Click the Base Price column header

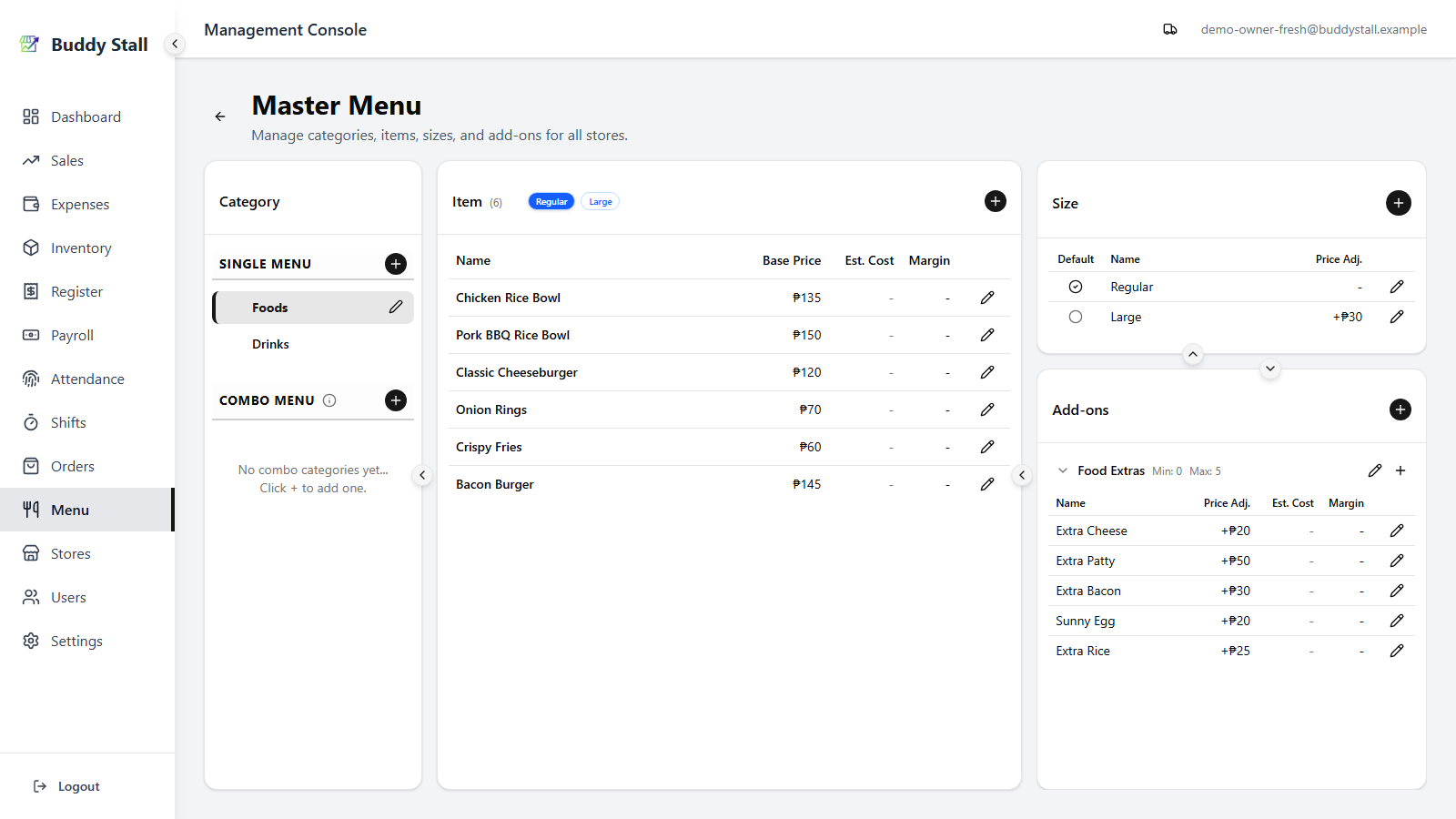(792, 260)
